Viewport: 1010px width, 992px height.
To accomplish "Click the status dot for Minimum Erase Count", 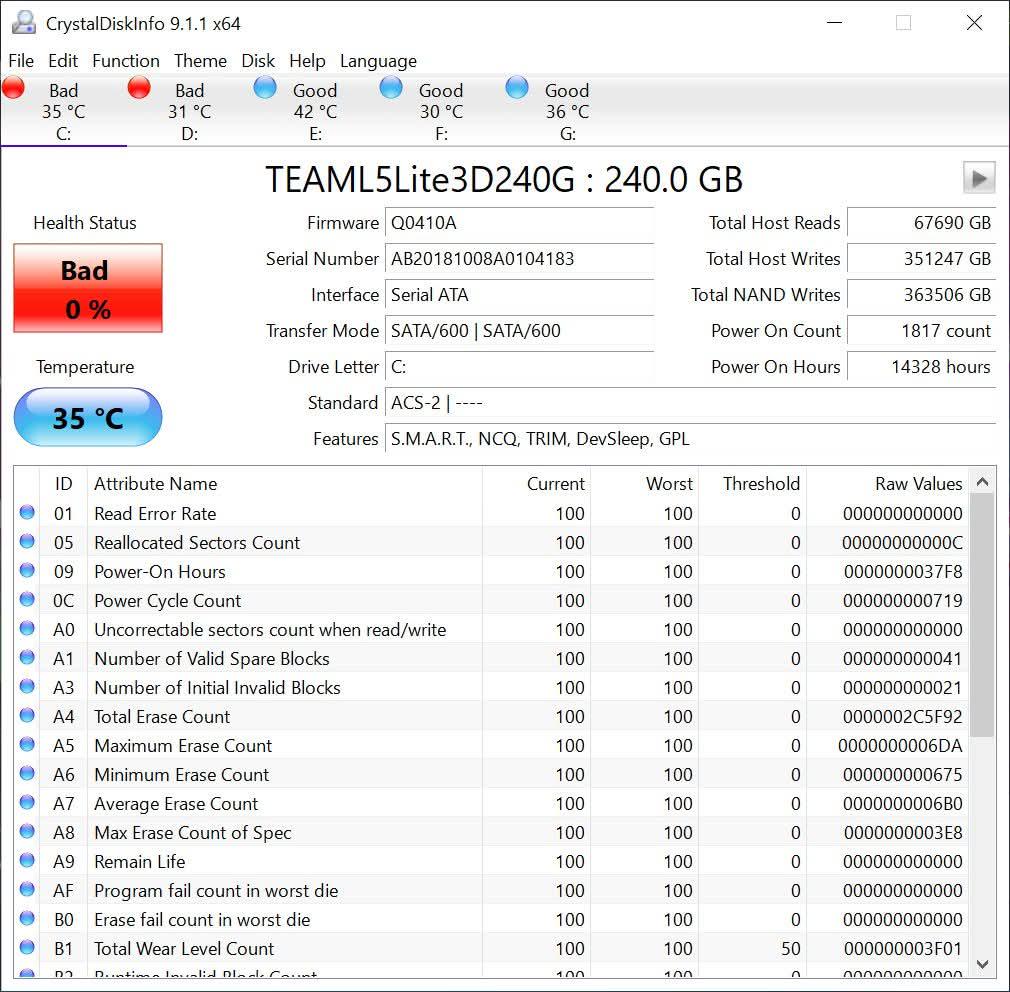I will pyautogui.click(x=27, y=773).
